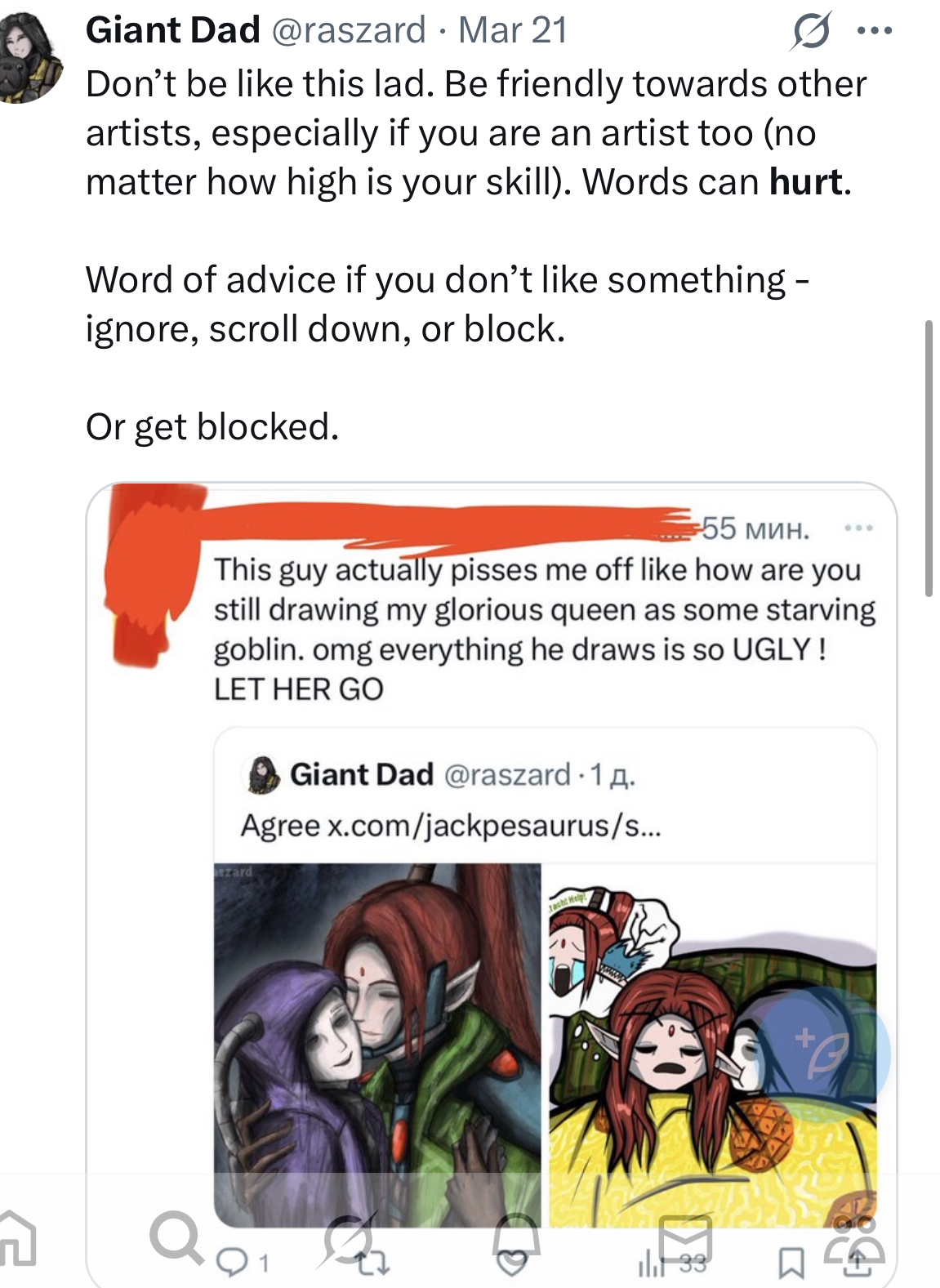The height and width of the screenshot is (1288, 940).
Task: Open the Giant Dad display name
Action: (x=173, y=30)
